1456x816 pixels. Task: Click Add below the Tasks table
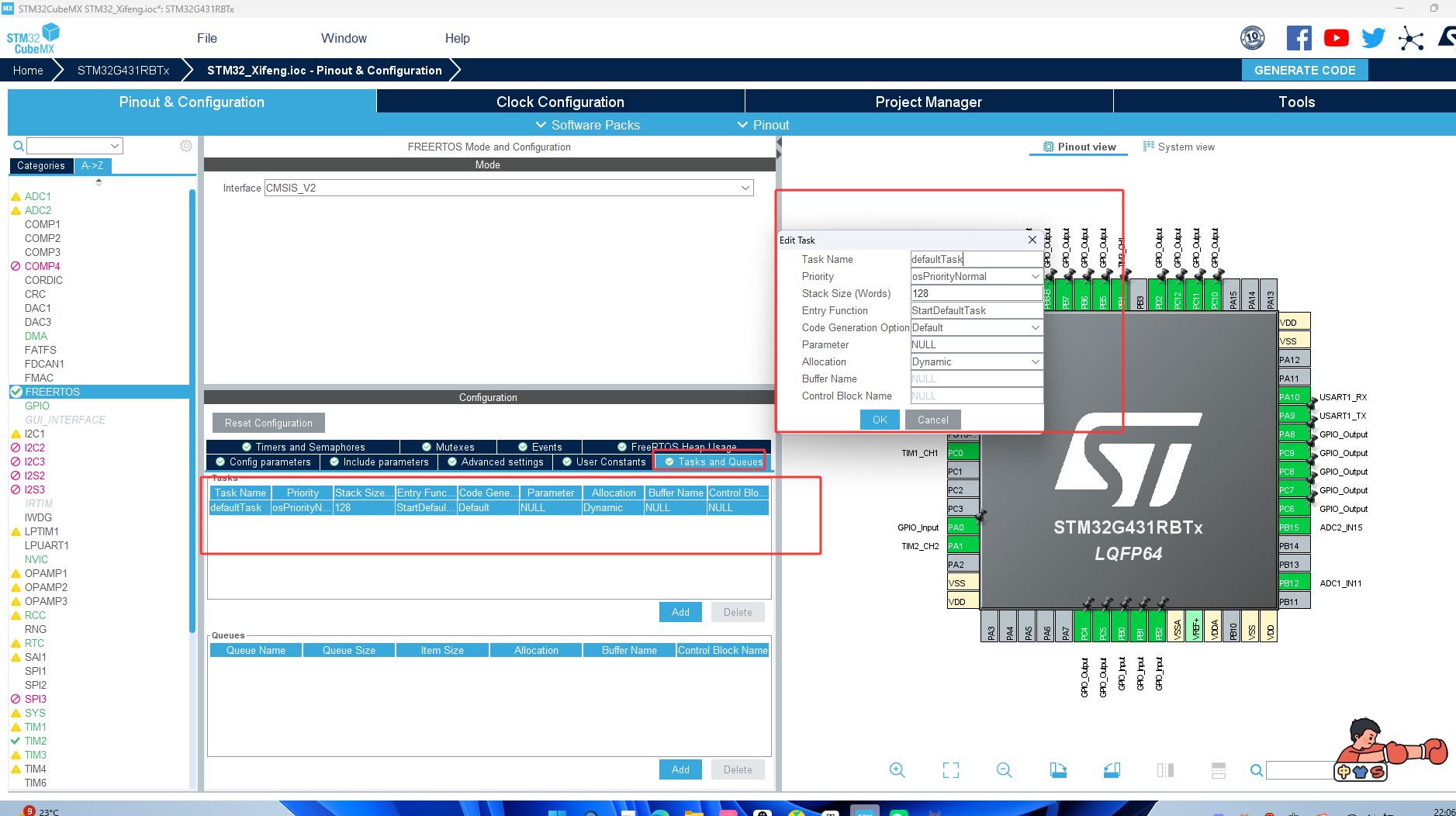(680, 612)
